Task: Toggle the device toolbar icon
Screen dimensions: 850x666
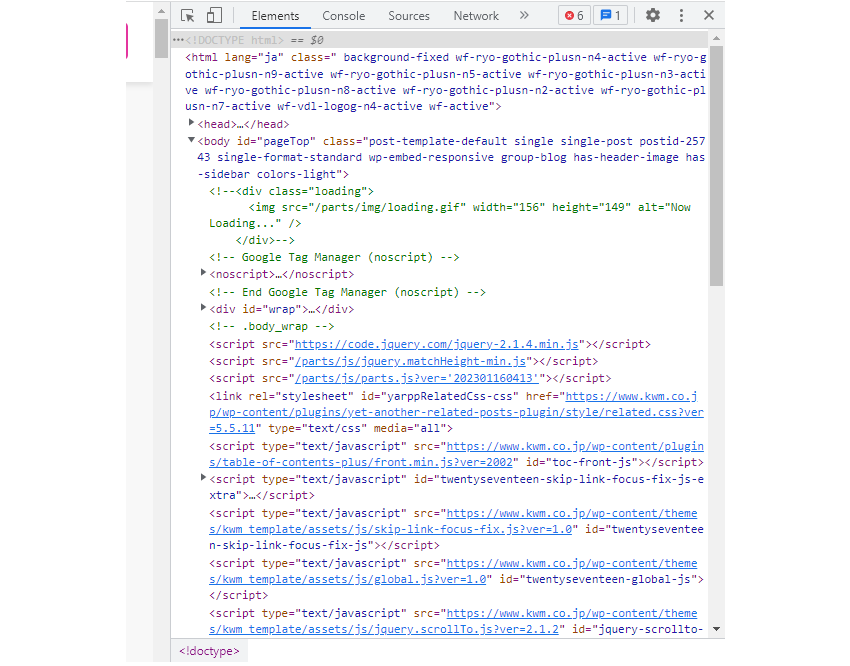Action: pyautogui.click(x=214, y=15)
